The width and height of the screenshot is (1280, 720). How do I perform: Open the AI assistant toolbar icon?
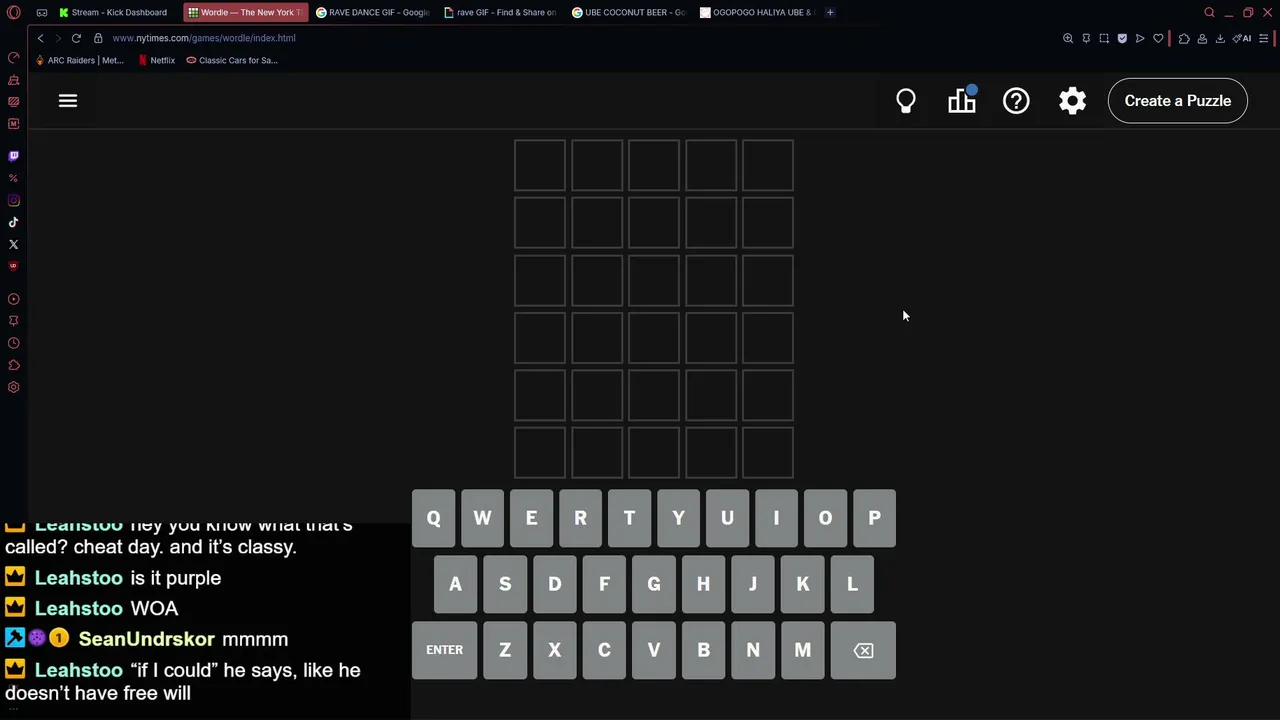[1242, 38]
